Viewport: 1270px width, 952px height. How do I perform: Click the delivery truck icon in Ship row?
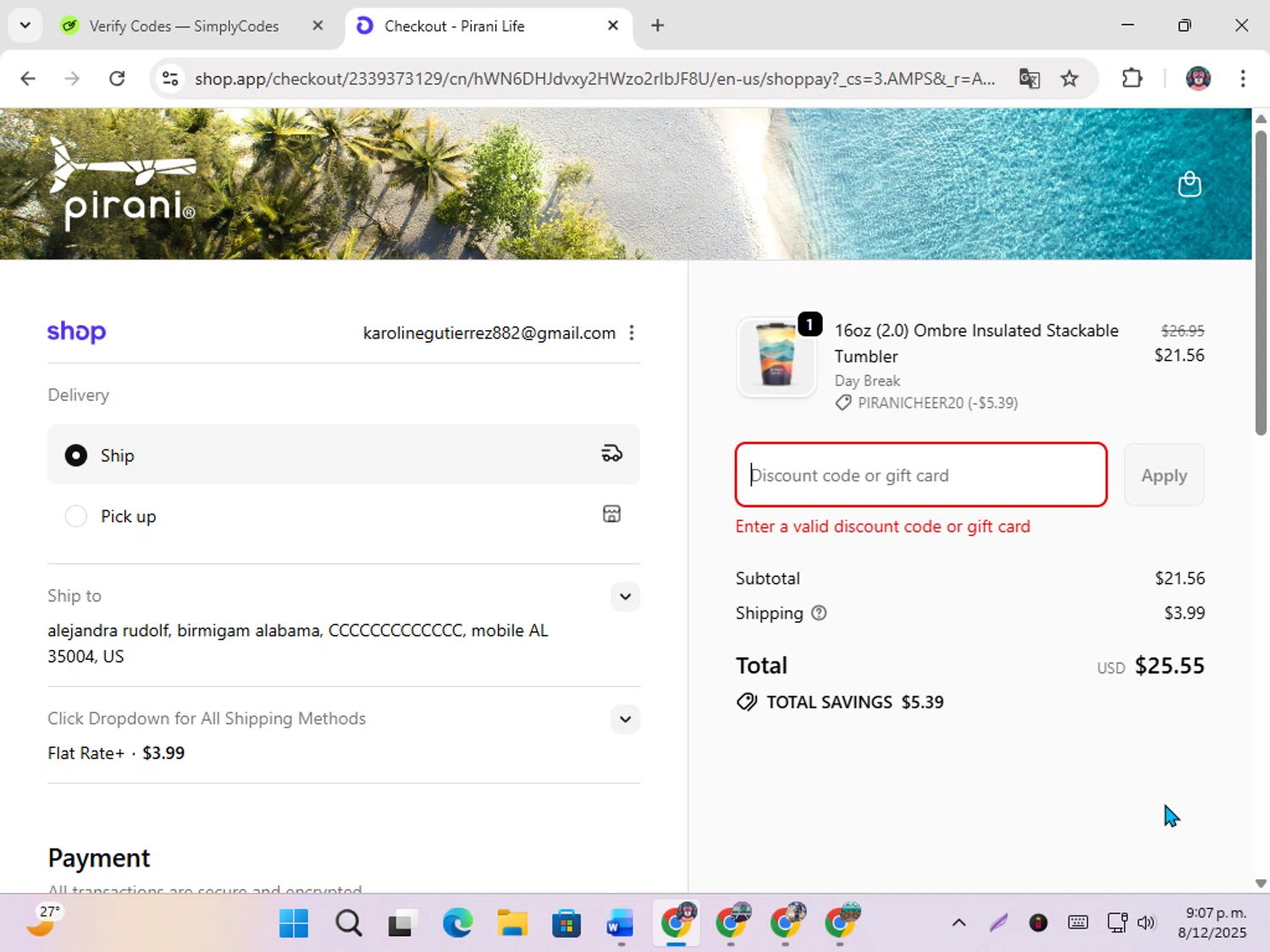tap(611, 454)
